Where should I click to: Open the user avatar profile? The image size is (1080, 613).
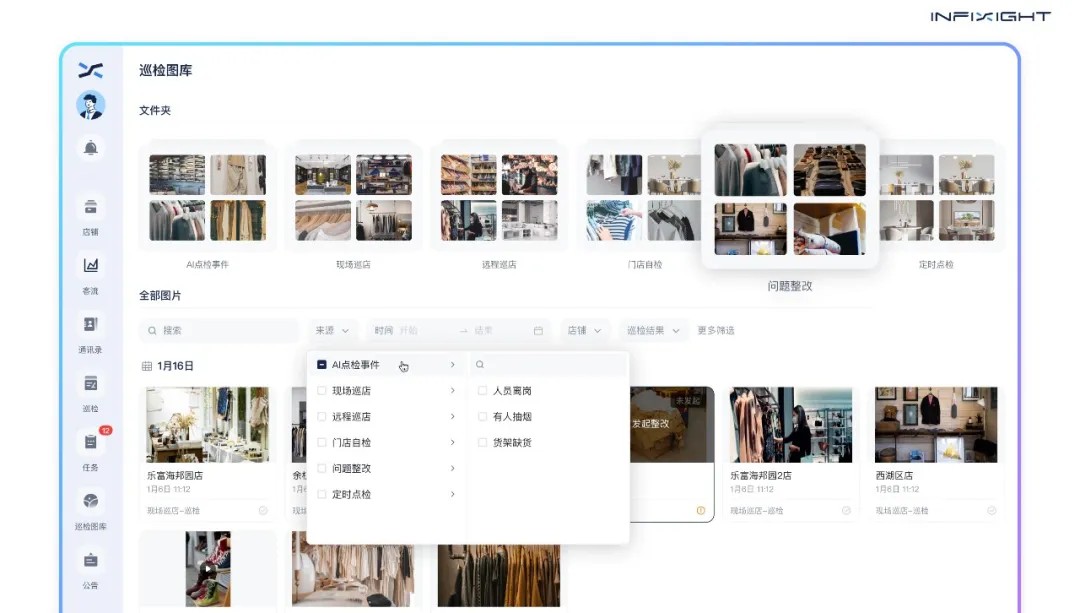coord(90,105)
